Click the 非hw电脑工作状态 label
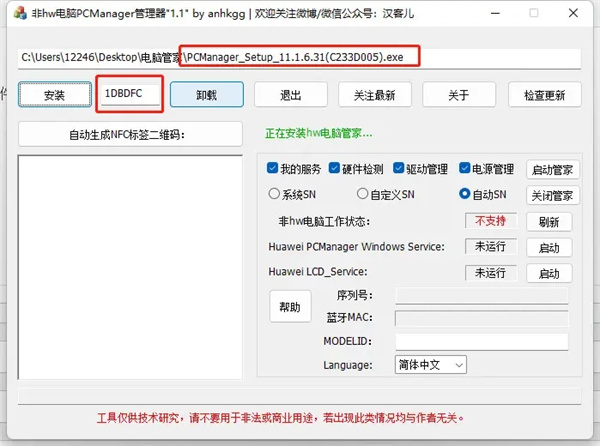Viewport: 600px width, 446px height. tap(324, 221)
